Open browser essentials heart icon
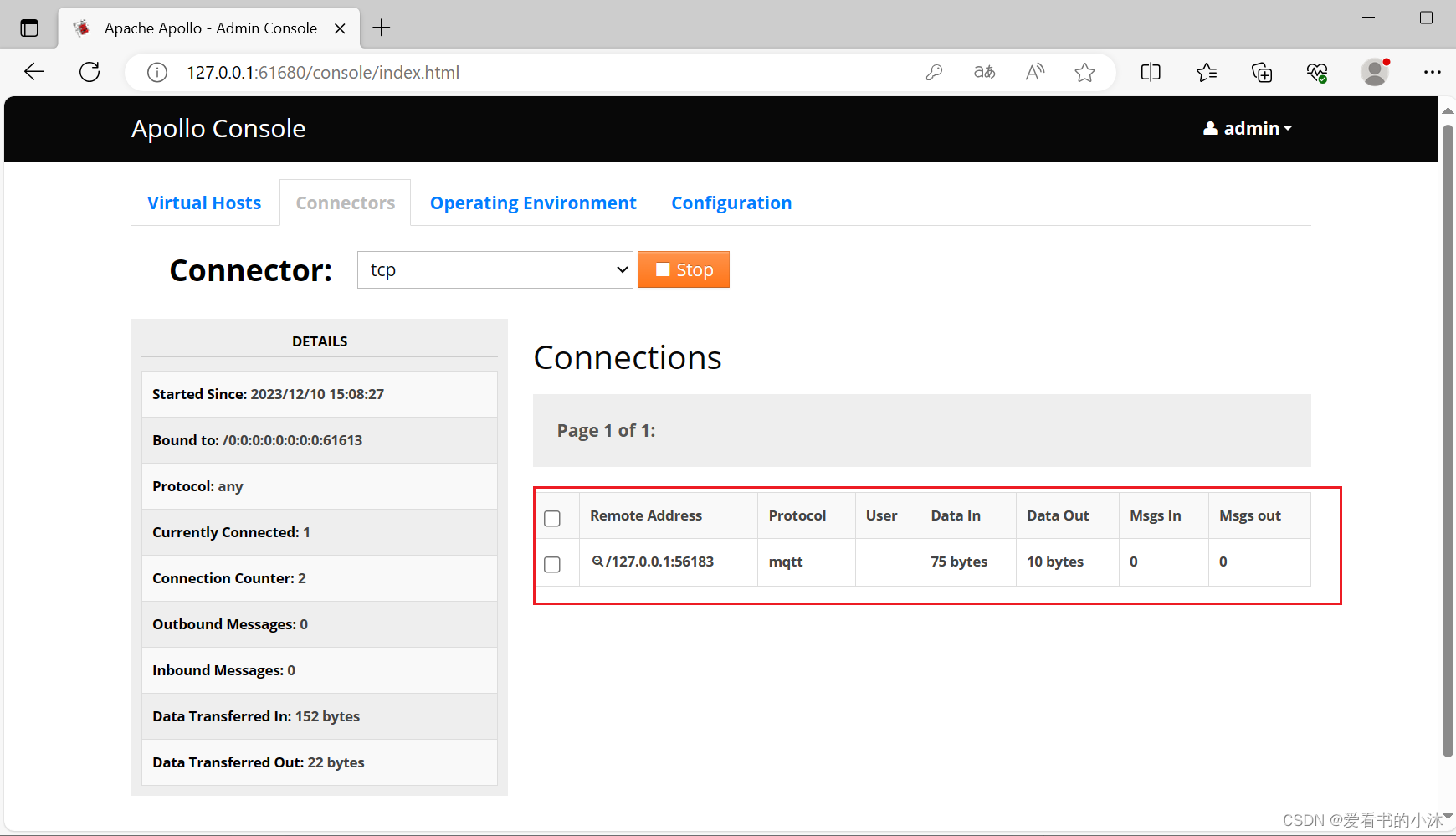This screenshot has width=1456, height=836. 1317,73
